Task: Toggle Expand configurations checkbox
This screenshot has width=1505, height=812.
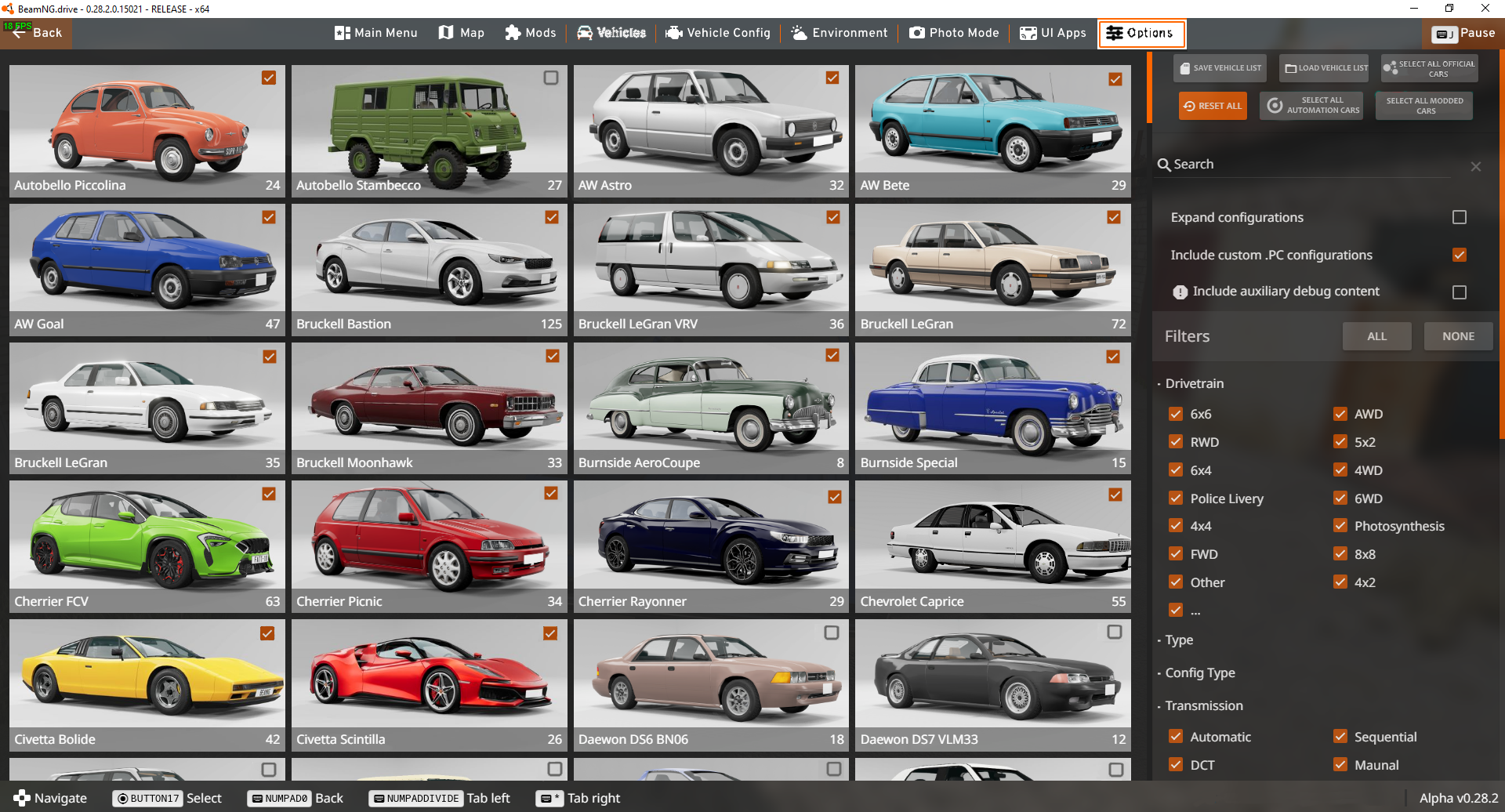Action: coord(1460,217)
